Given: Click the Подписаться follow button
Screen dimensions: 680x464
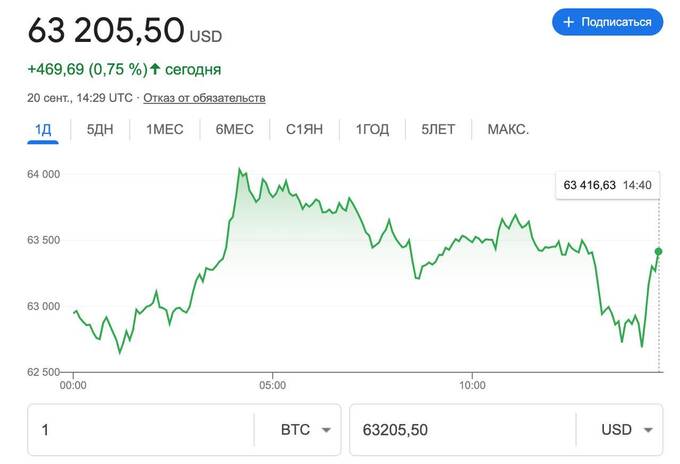Looking at the screenshot, I should point(607,22).
